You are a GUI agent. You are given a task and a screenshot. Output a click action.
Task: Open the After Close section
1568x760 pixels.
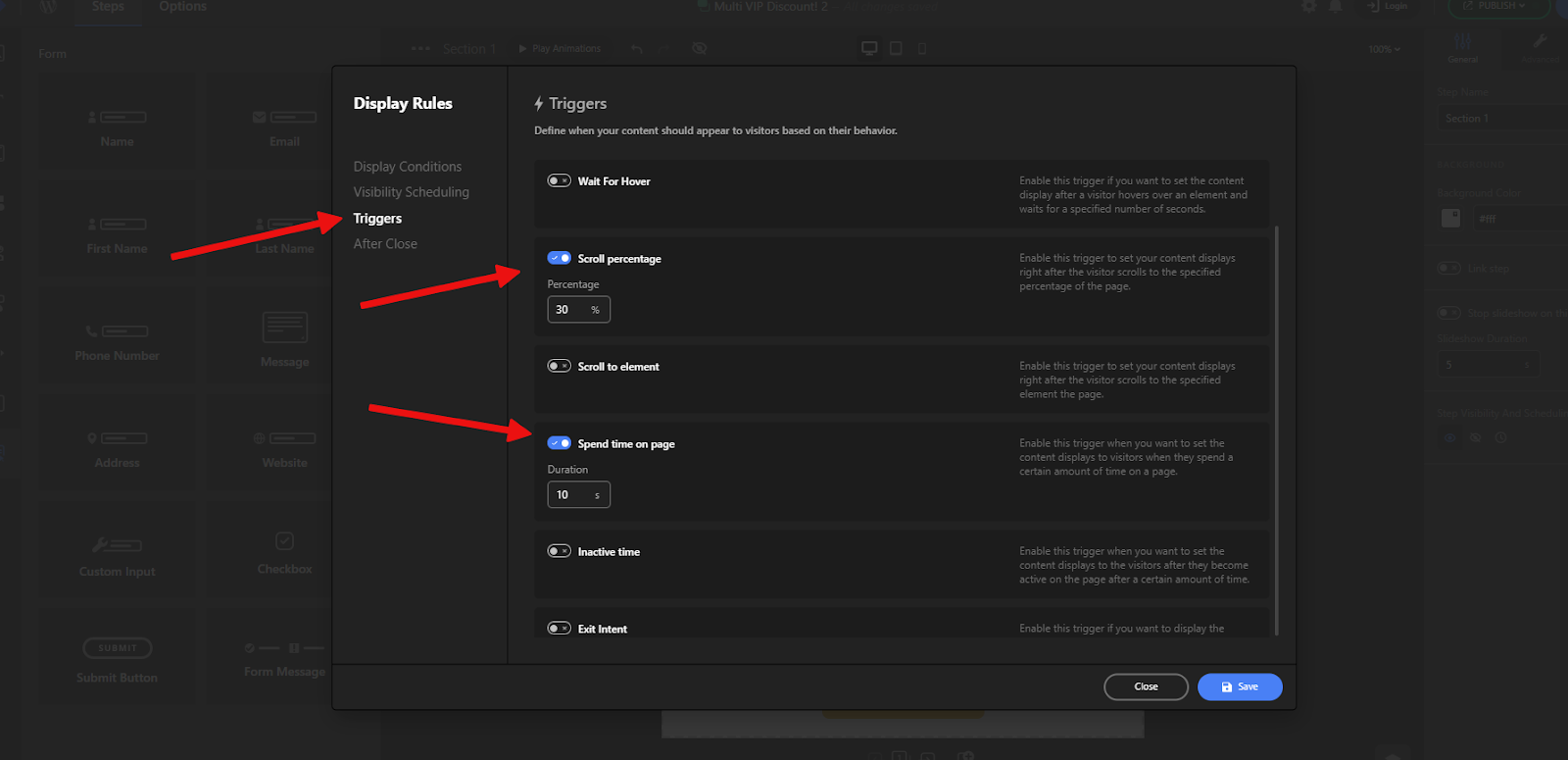[385, 244]
